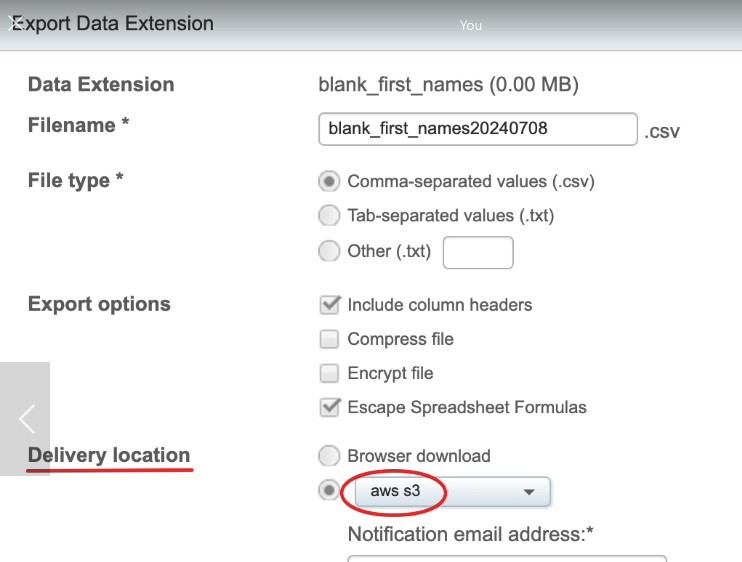The width and height of the screenshot is (742, 562).
Task: Uncheck Include column headers
Action: [x=329, y=305]
